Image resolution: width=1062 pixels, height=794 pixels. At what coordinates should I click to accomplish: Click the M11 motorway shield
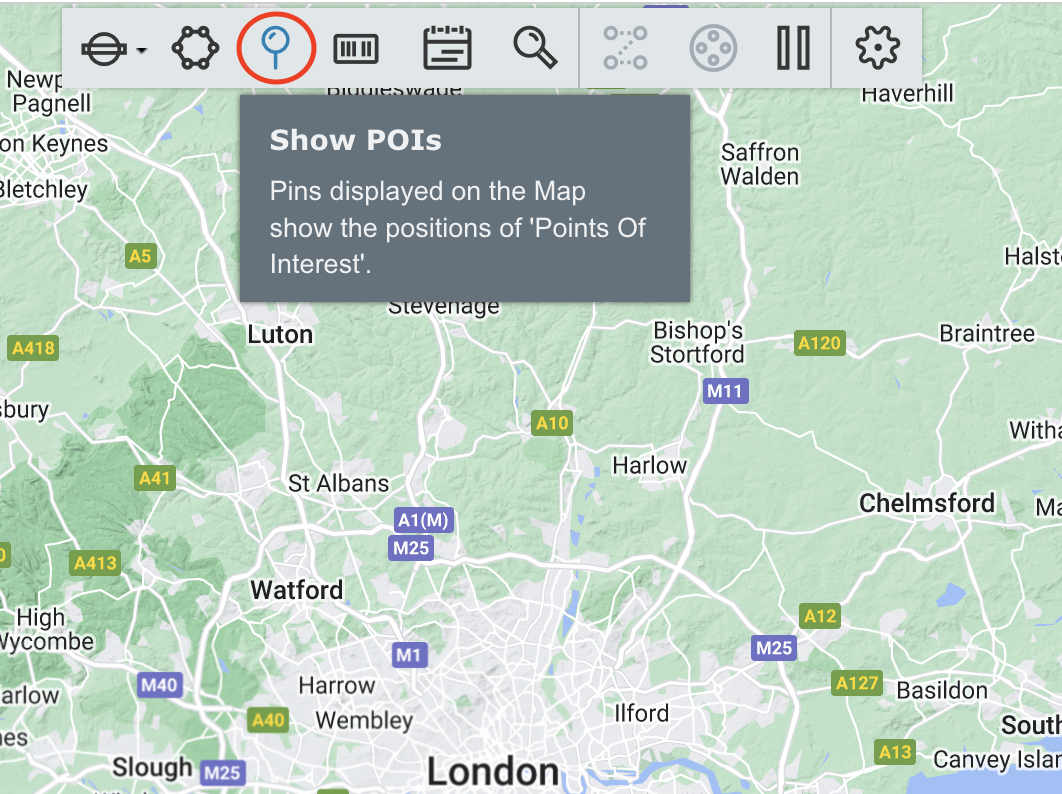[x=724, y=391]
